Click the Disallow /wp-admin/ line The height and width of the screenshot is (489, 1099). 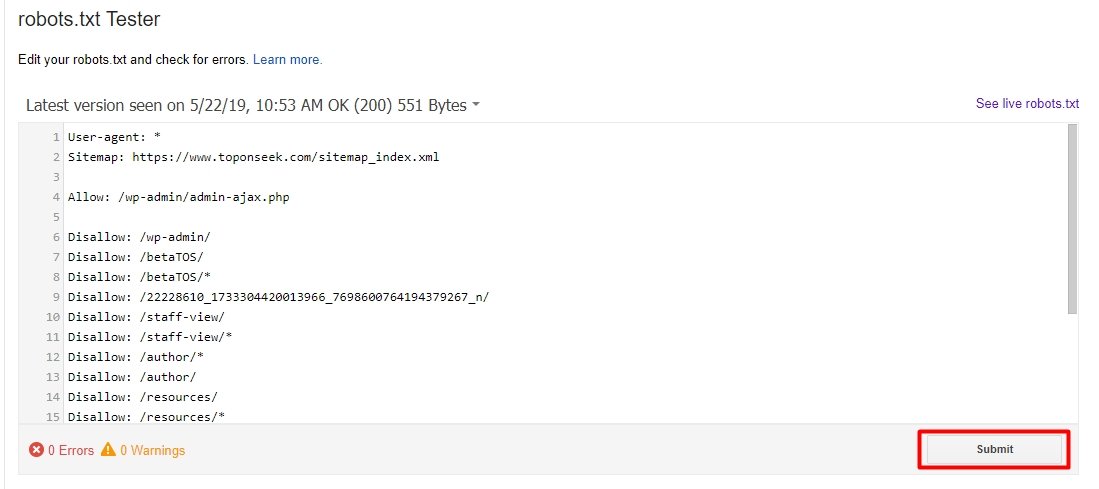(139, 237)
